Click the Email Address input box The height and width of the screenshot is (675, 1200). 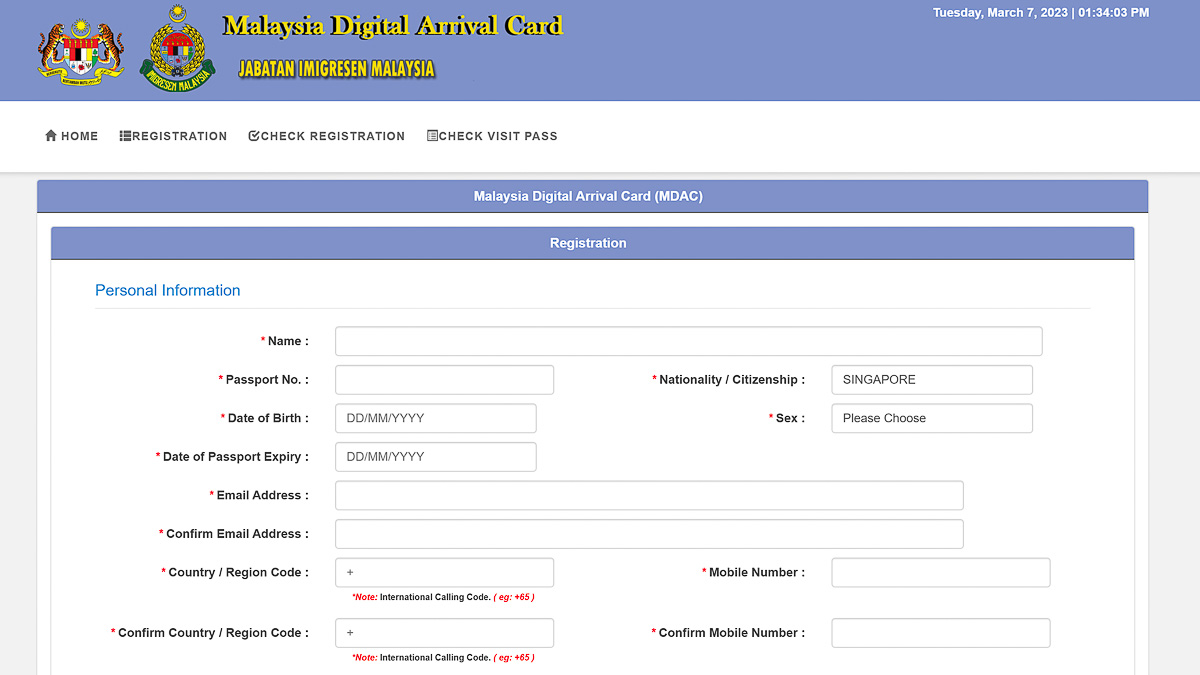[649, 495]
